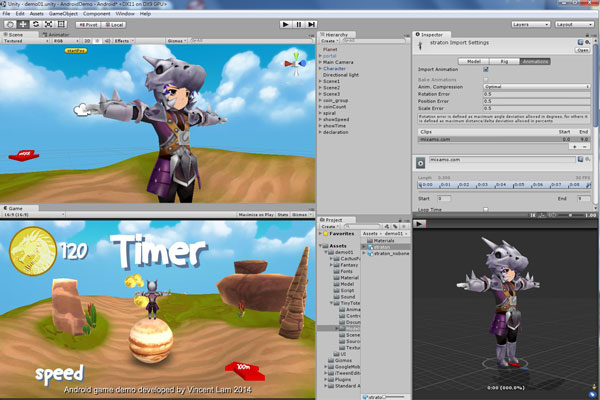Add a new clip with the plus button
The height and width of the screenshot is (400, 600).
(x=575, y=147)
